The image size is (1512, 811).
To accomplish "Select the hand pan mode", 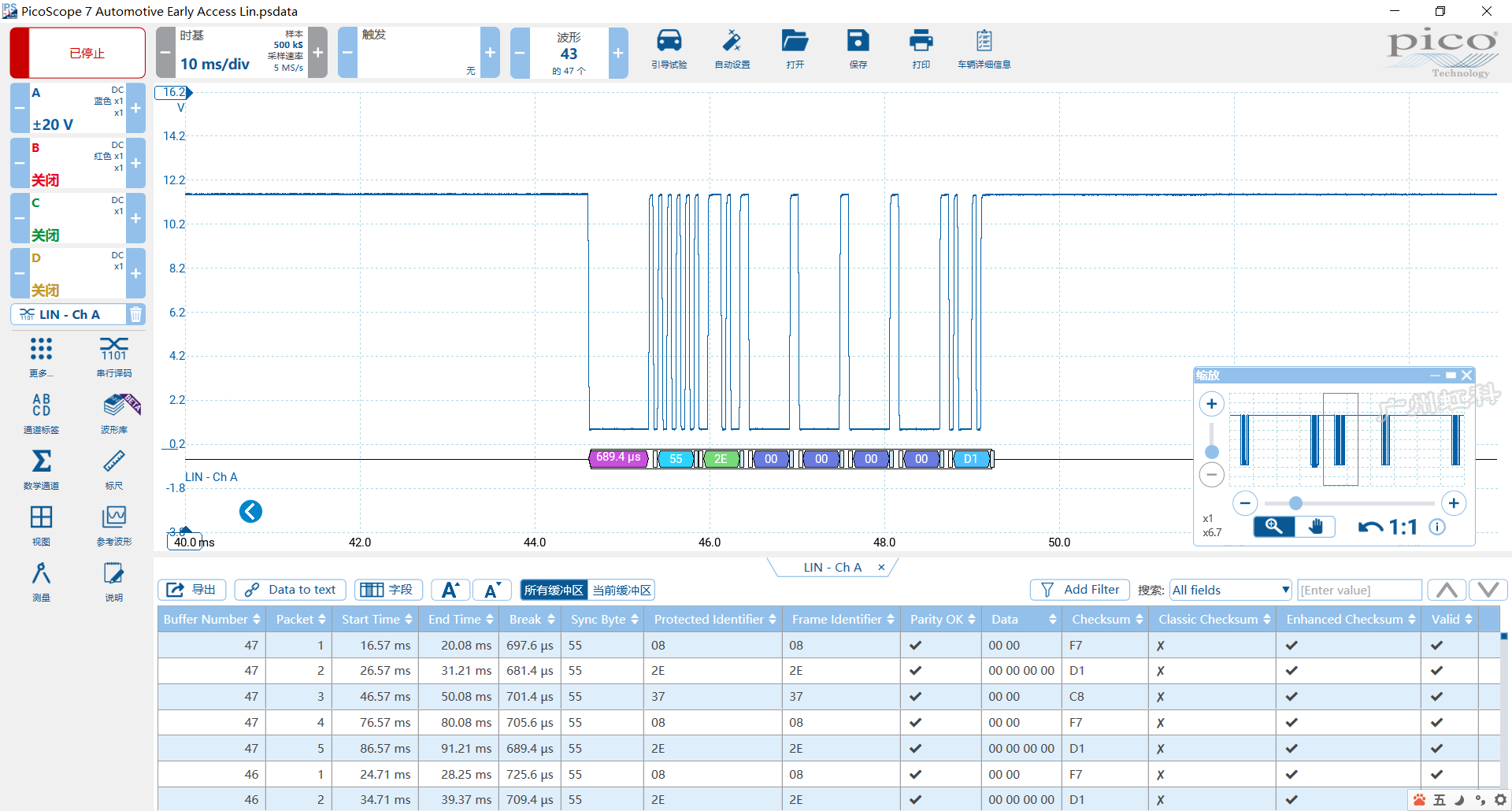I will [1315, 527].
